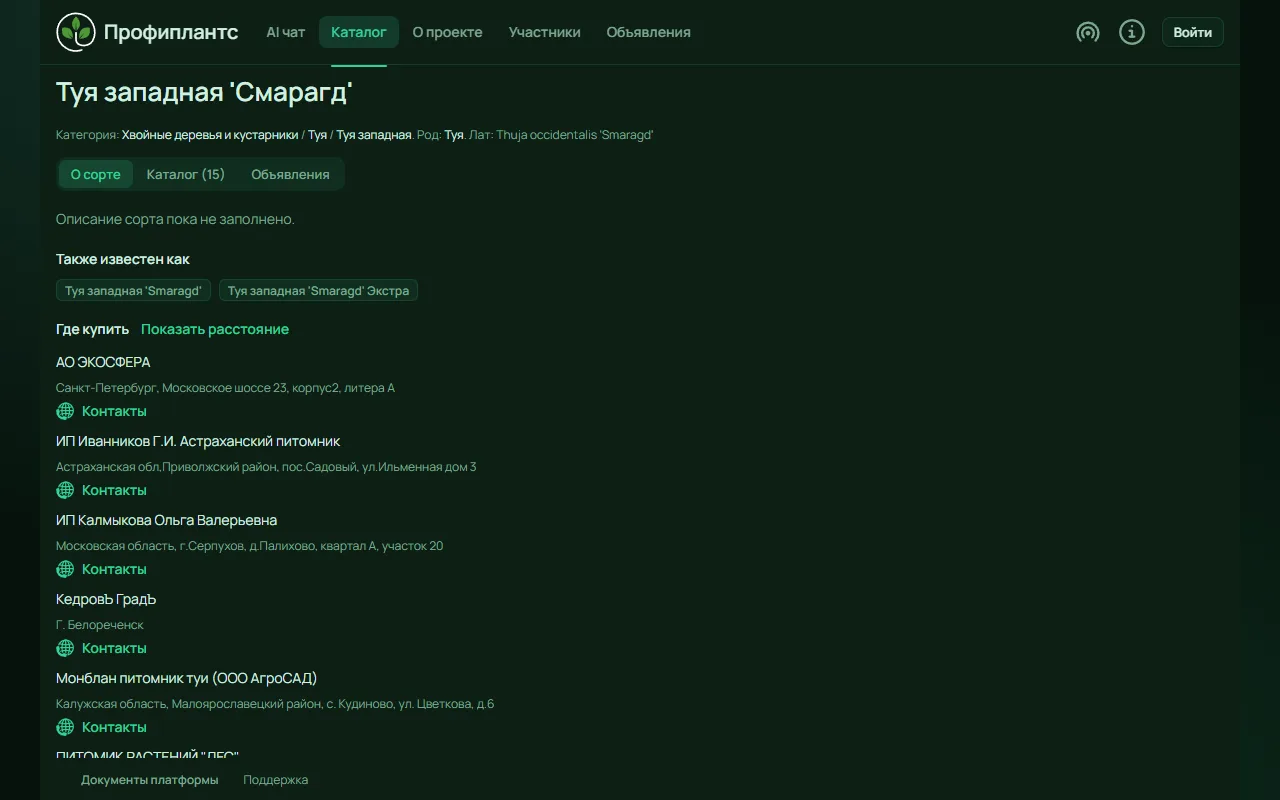Click the Войти button
The image size is (1280, 800).
(x=1193, y=32)
